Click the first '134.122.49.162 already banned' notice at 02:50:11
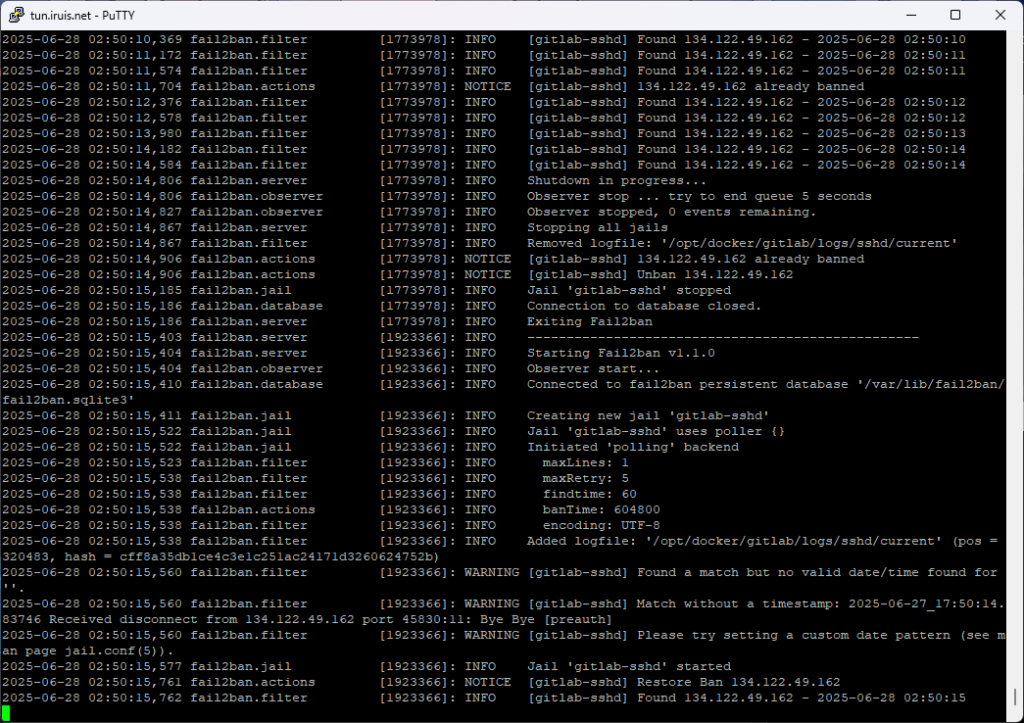The height and width of the screenshot is (723, 1024). pos(750,86)
